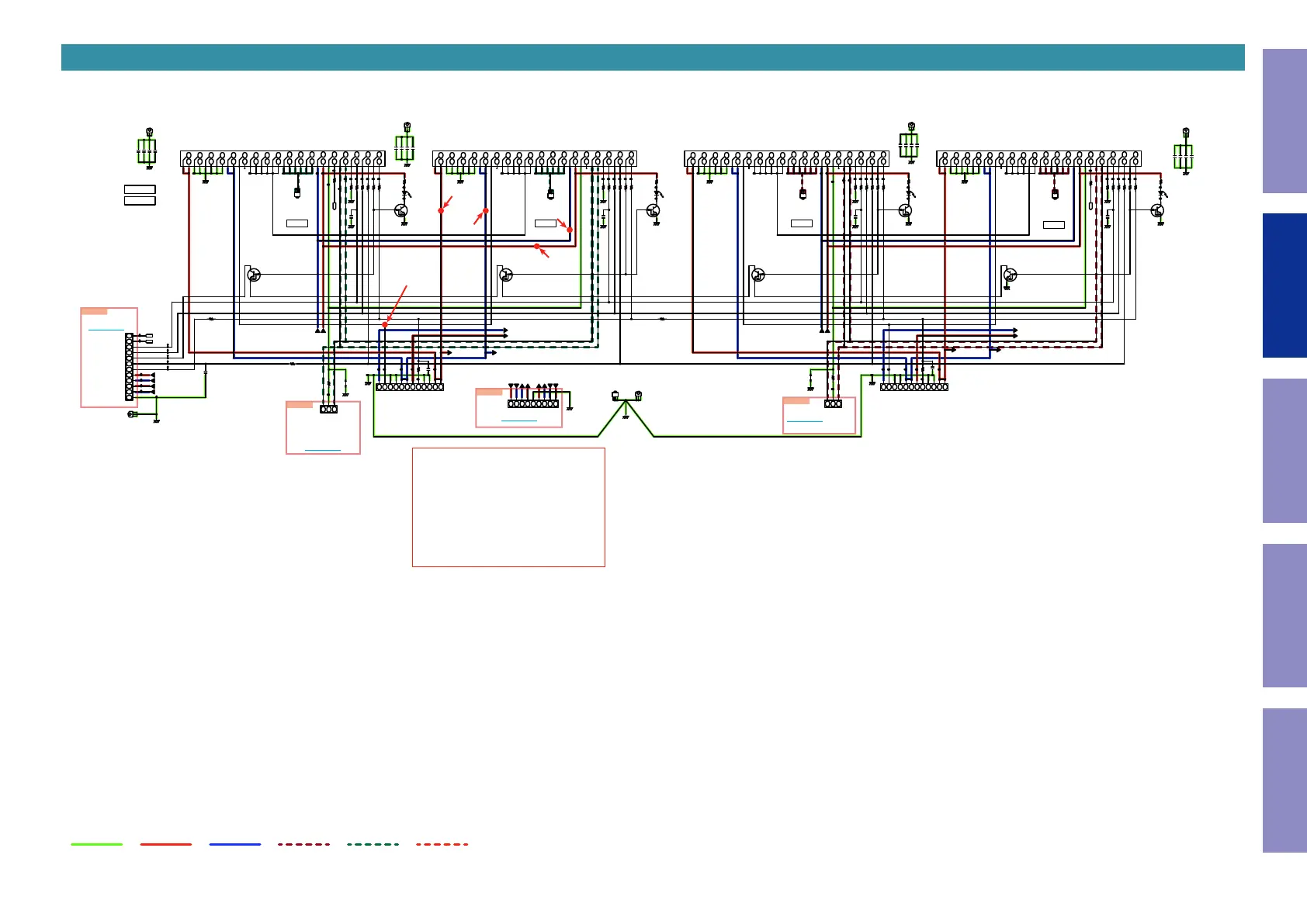
Task: Follow the link in the leftmost pink box
Action: pyautogui.click(x=106, y=330)
